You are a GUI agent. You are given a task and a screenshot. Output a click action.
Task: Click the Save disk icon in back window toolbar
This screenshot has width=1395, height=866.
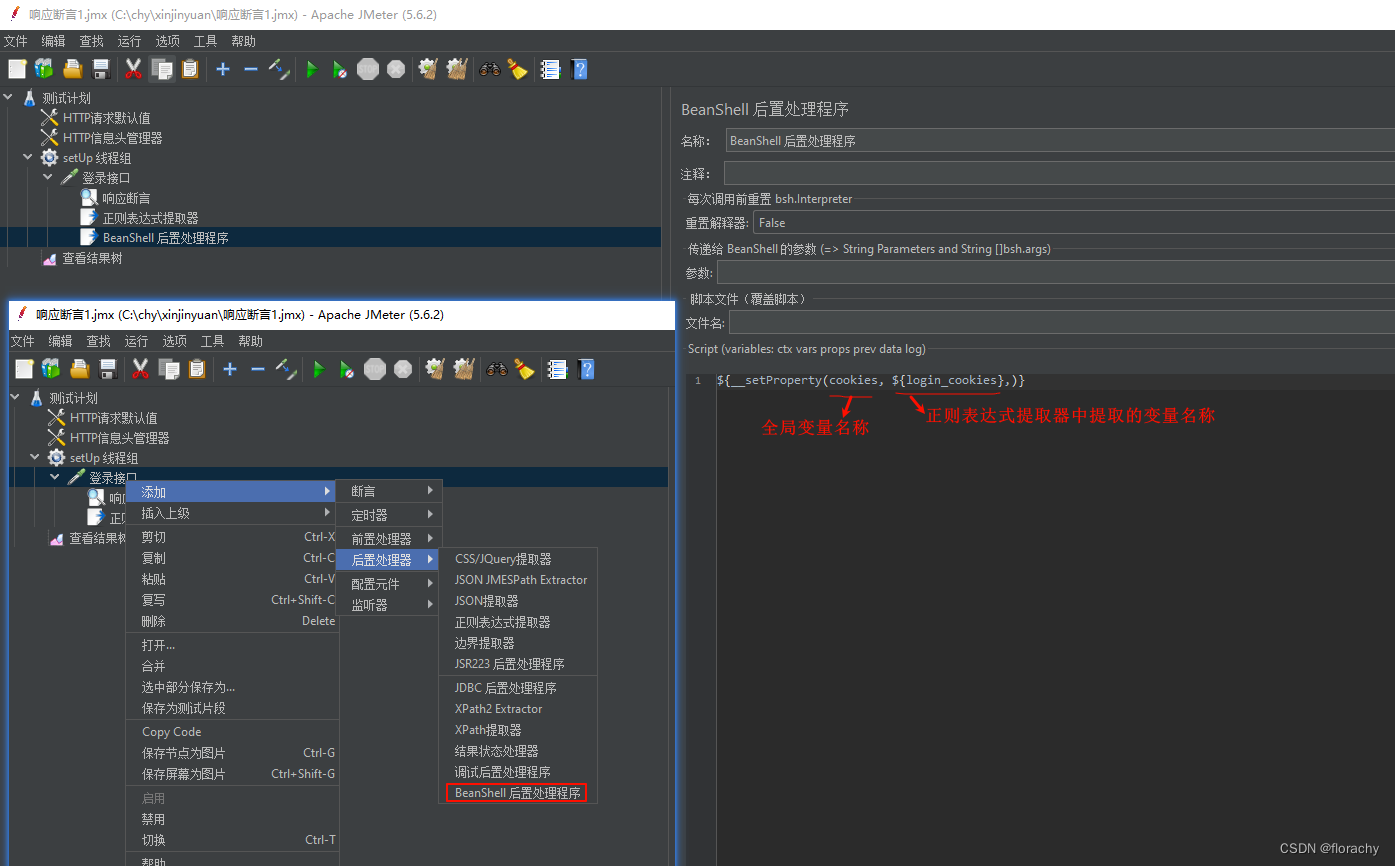point(101,69)
